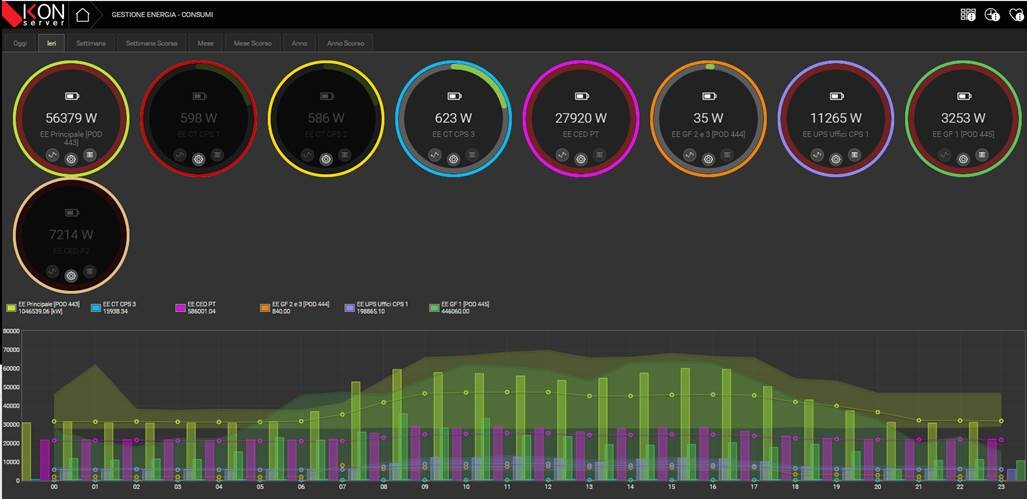Open gear settings in 7214 W gauge
The width and height of the screenshot is (1027, 499).
tap(71, 276)
